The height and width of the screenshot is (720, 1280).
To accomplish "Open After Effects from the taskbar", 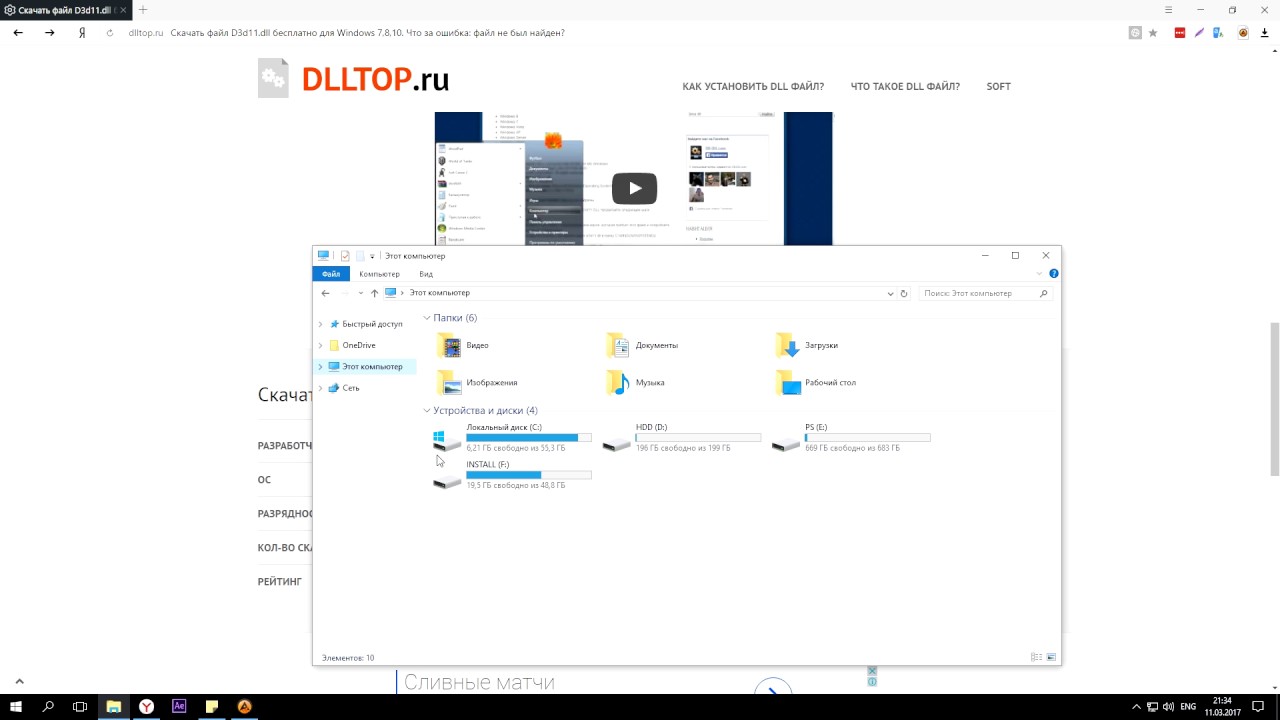I will point(179,706).
